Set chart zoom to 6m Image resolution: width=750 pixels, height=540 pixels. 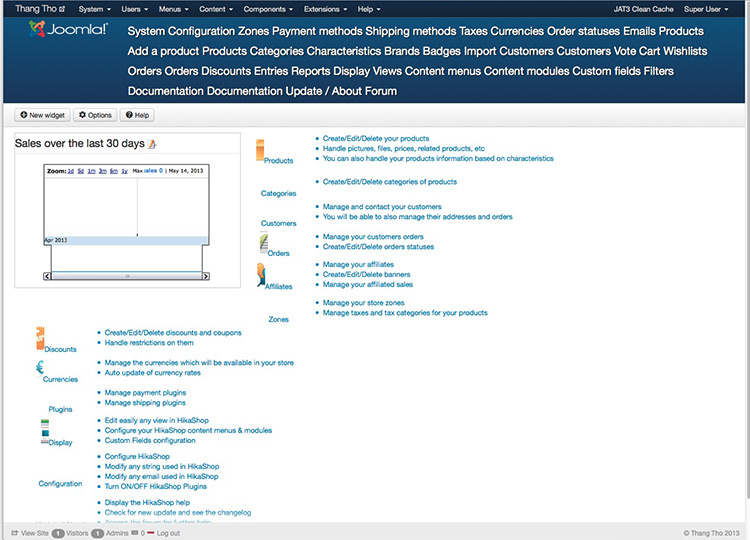pyautogui.click(x=113, y=171)
